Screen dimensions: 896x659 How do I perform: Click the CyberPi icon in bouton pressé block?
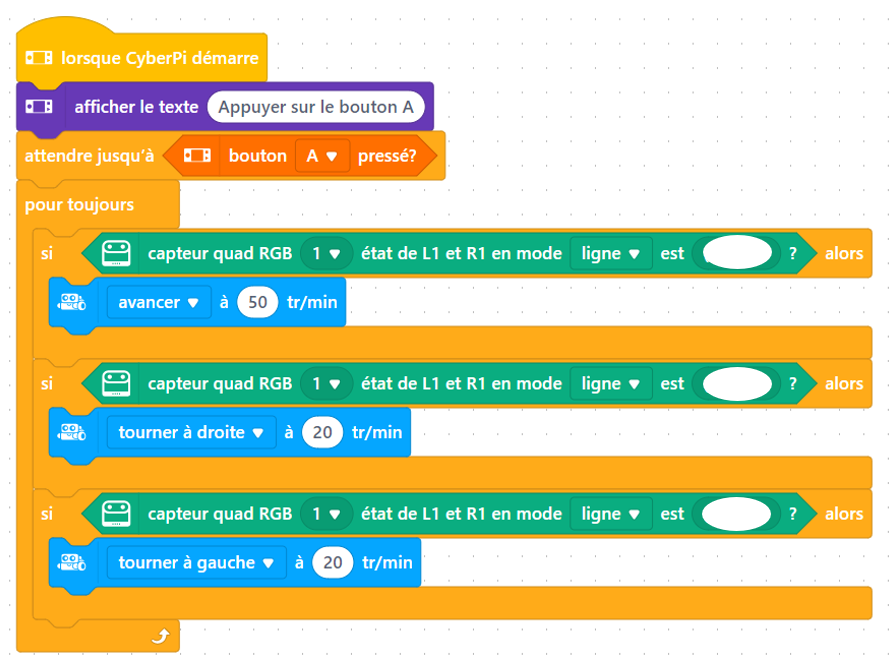coord(198,156)
